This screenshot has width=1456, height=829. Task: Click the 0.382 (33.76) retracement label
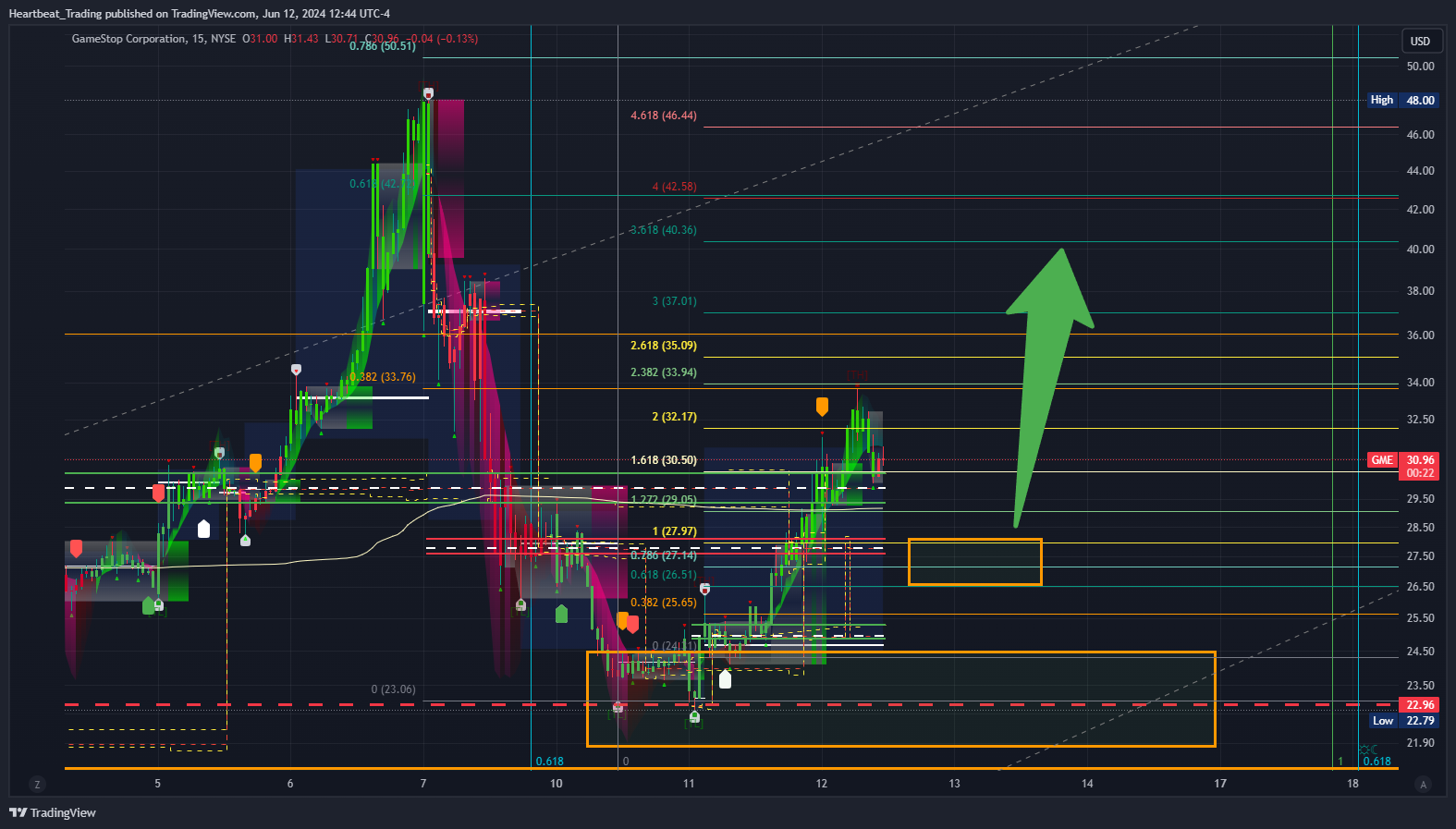tap(383, 377)
